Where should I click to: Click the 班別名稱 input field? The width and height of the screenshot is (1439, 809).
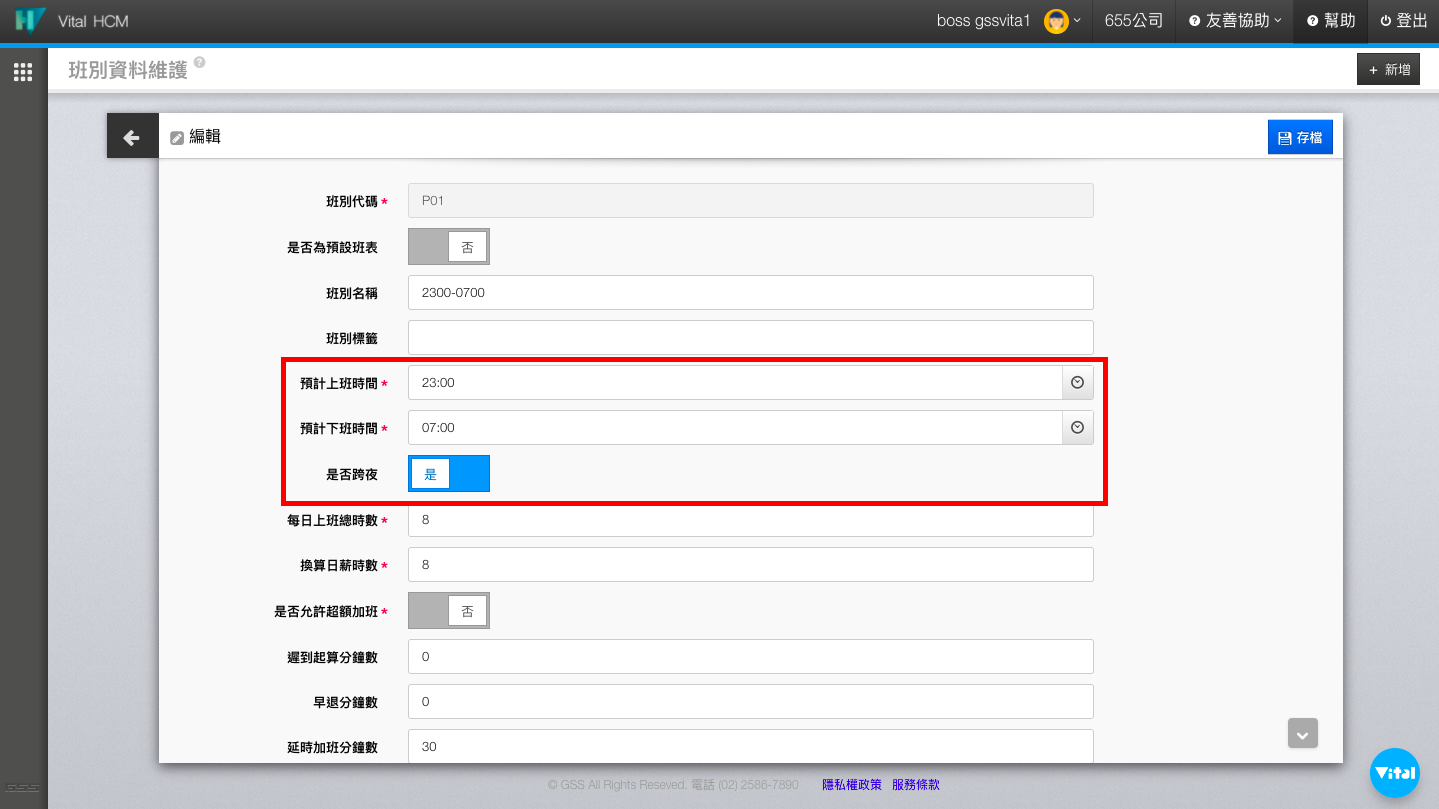pos(750,293)
